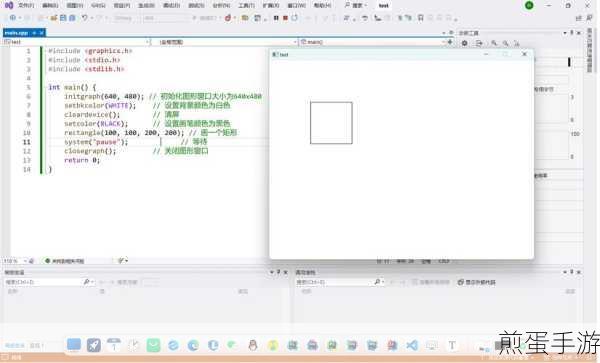Click the undo arrow in toolbar
The image size is (600, 363).
click(x=85, y=18)
